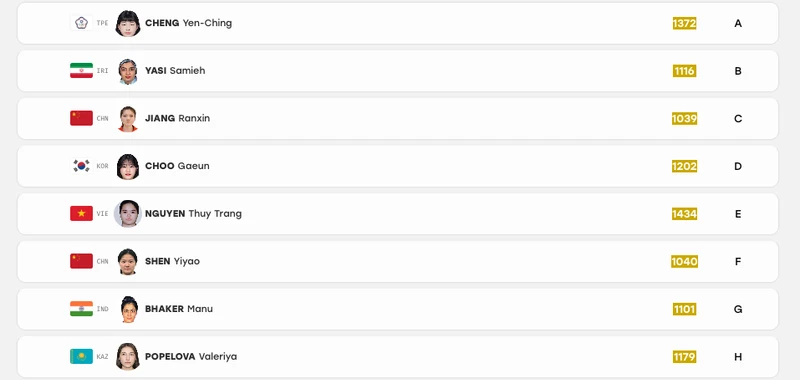
Task: Click the Korea flag next to CHOO Gaeun
Action: coord(82,166)
